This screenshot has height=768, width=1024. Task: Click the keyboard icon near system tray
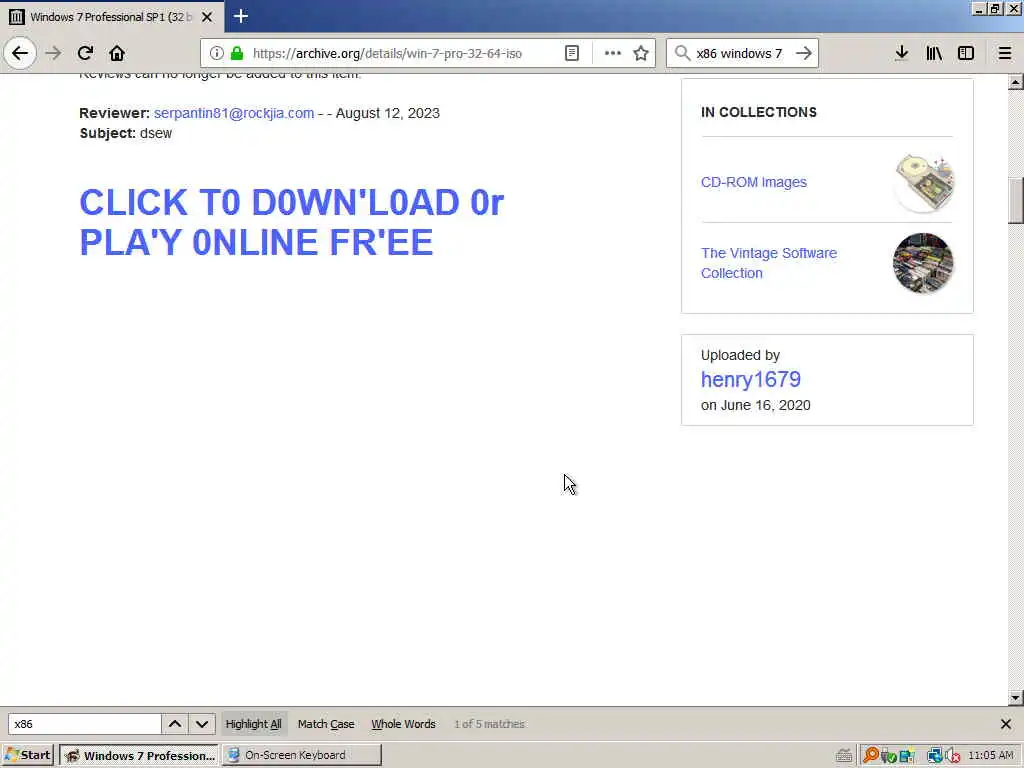coord(844,756)
